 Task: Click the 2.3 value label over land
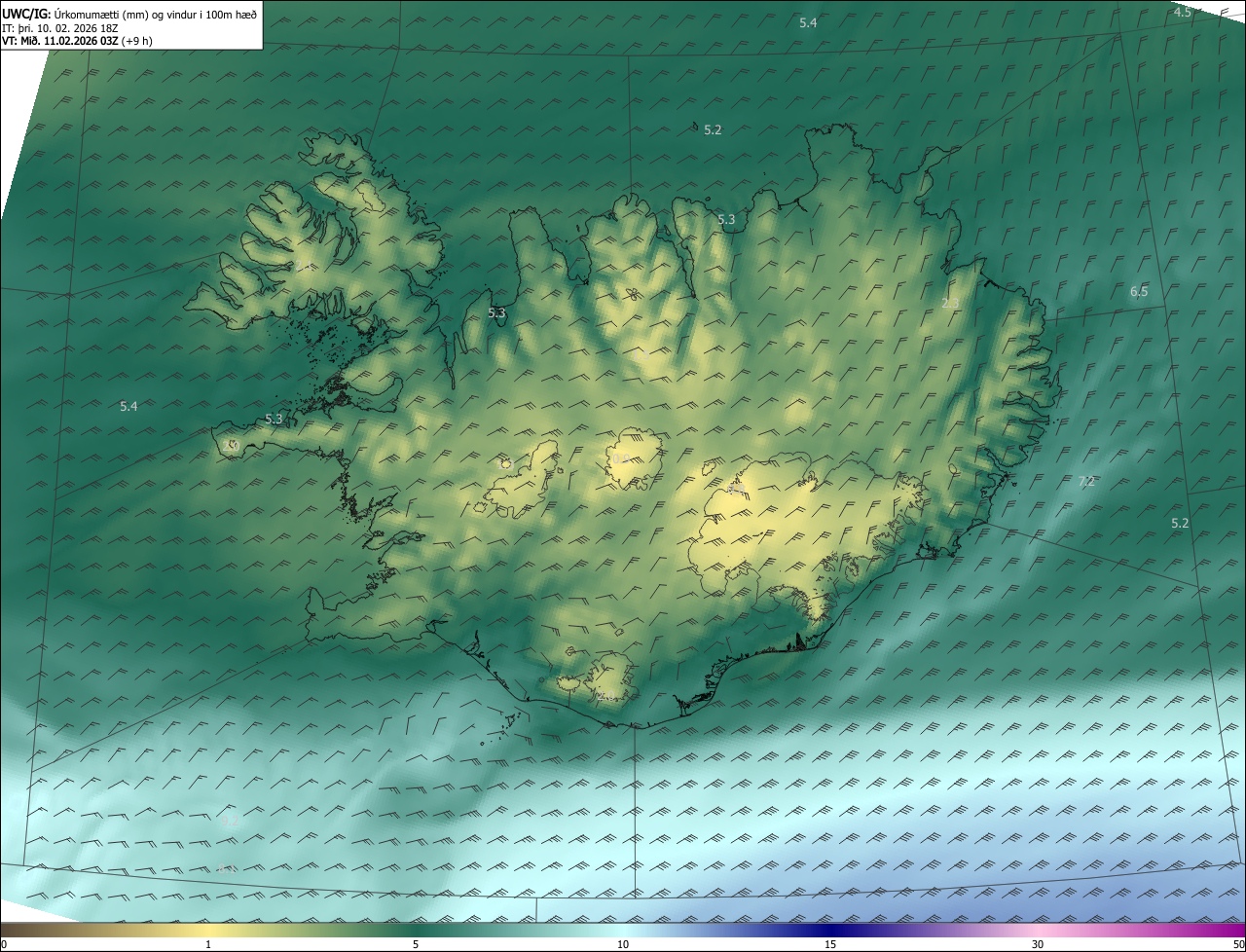pos(950,303)
